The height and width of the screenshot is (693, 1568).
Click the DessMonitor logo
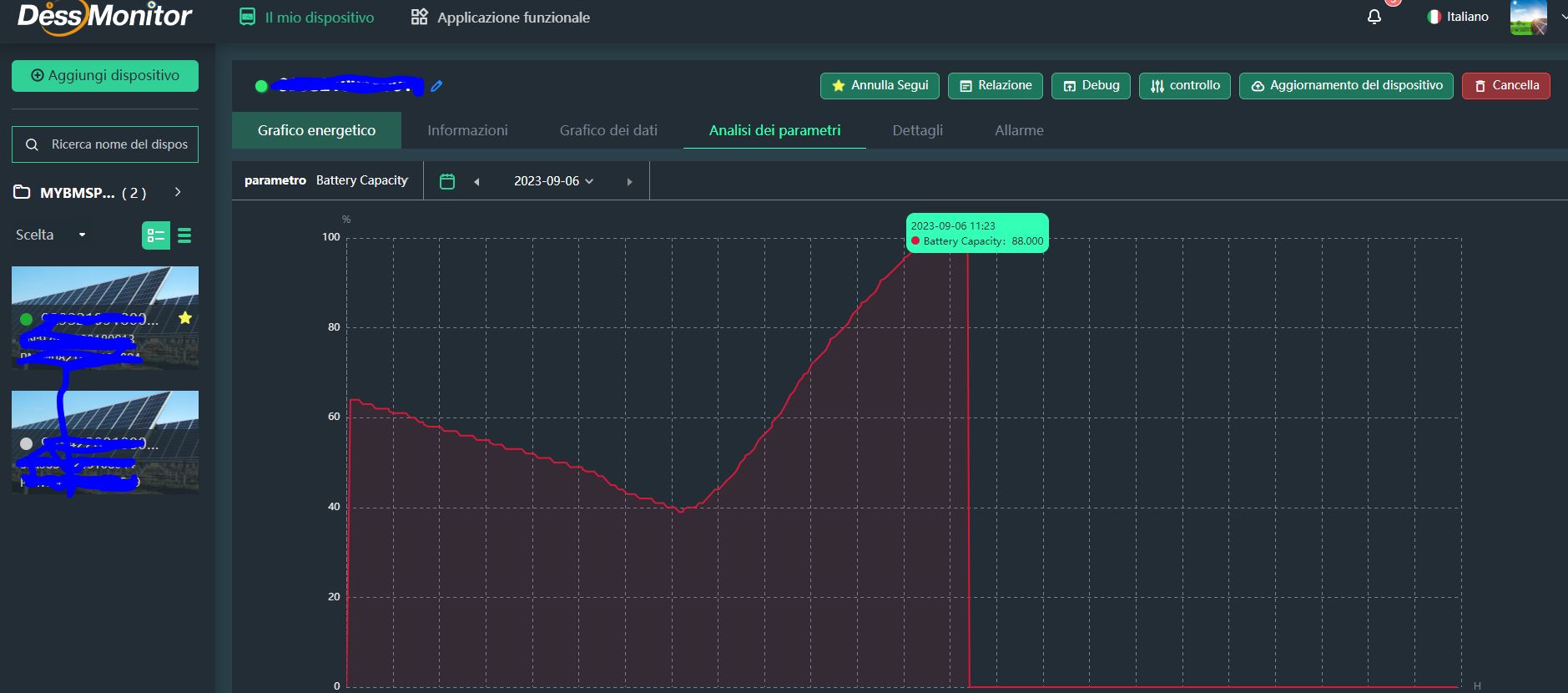(x=105, y=17)
